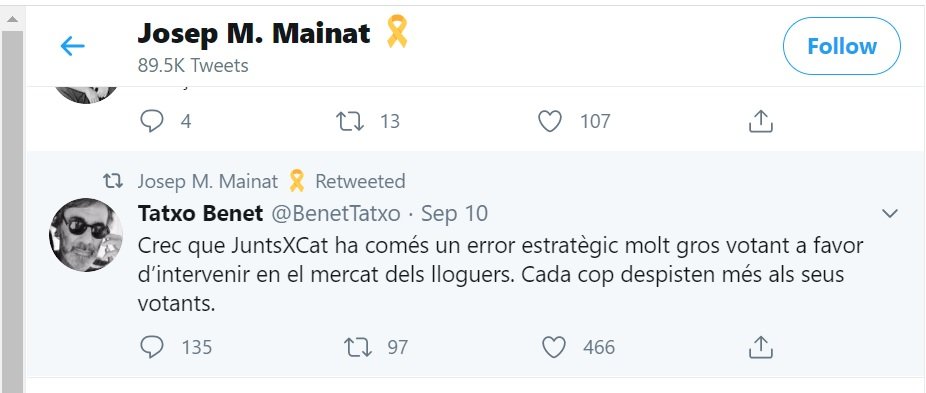
Task: Like Tatxo Benet's tweet
Action: pos(554,347)
